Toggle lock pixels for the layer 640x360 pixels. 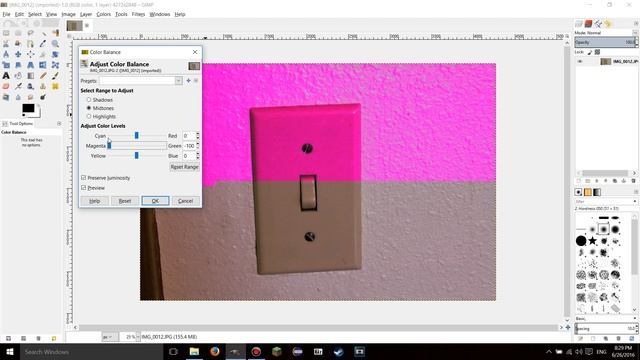(x=590, y=52)
